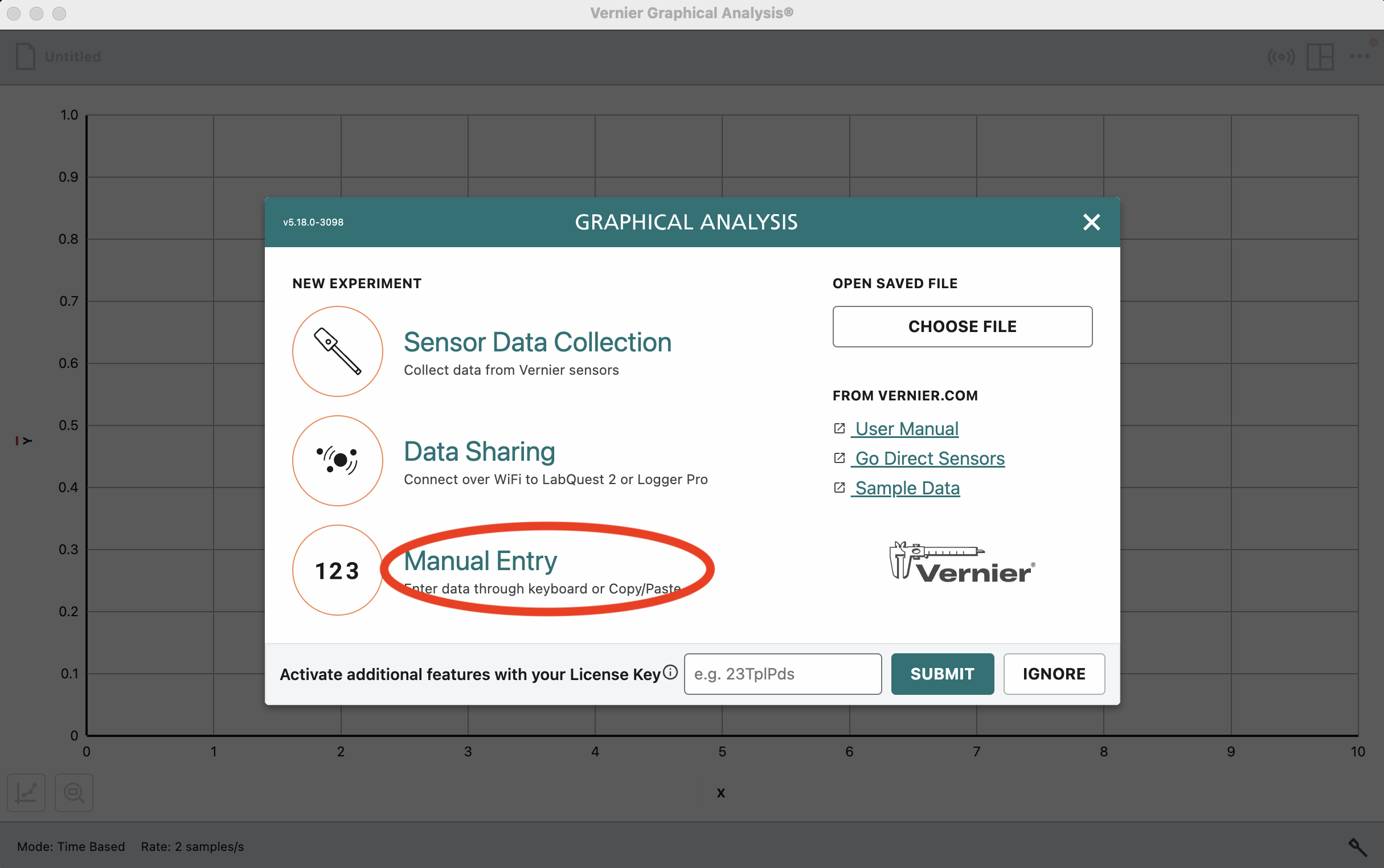Viewport: 1384px width, 868px height.
Task: Click the IGNORE button
Action: pyautogui.click(x=1054, y=674)
